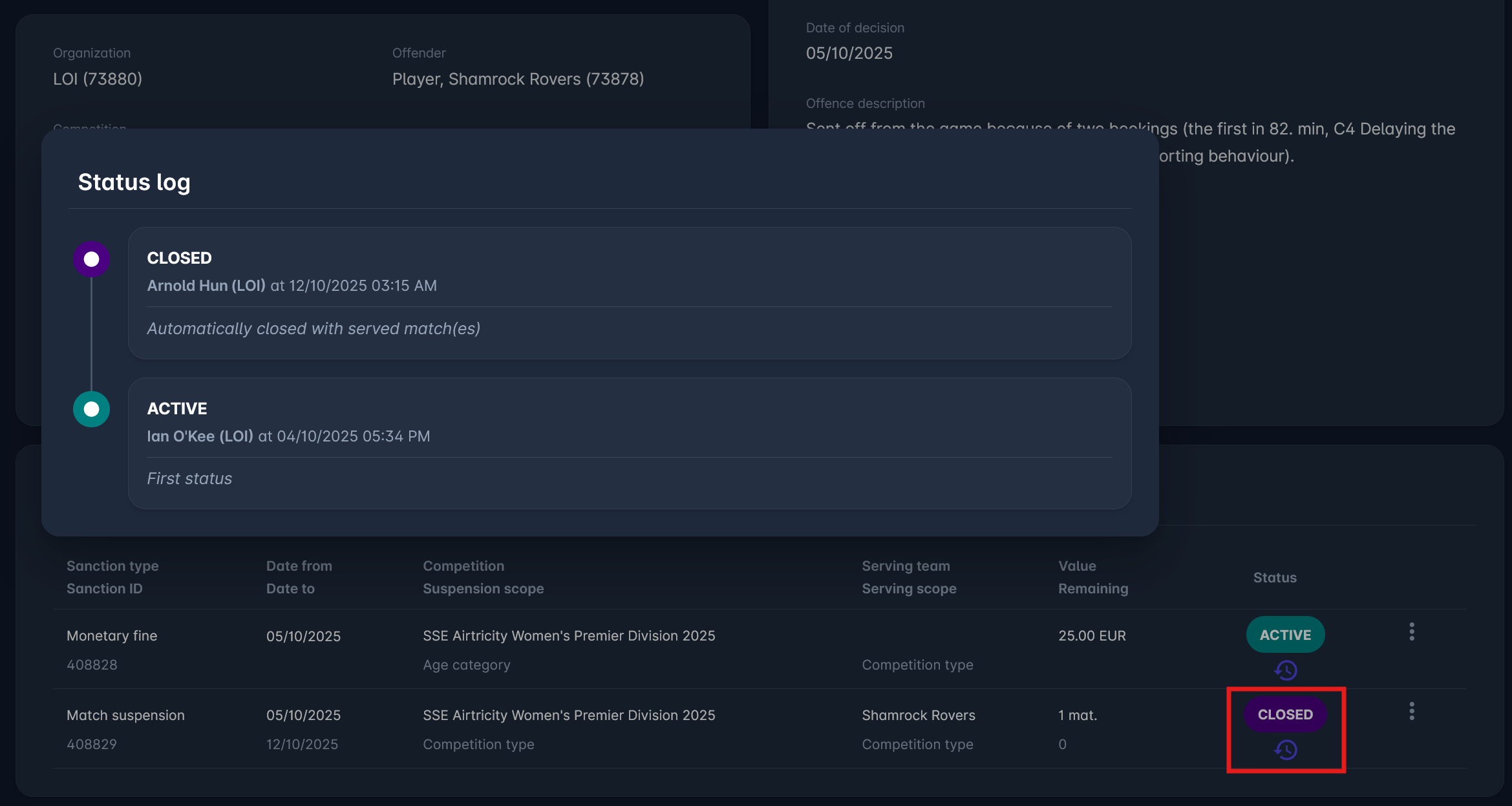Viewport: 1512px width, 806px height.
Task: Click the Status log heading
Action: pyautogui.click(x=134, y=182)
